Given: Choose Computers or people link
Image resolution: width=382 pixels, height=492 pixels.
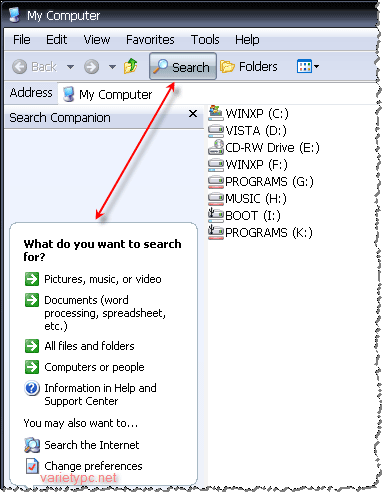Looking at the screenshot, I should (x=94, y=367).
